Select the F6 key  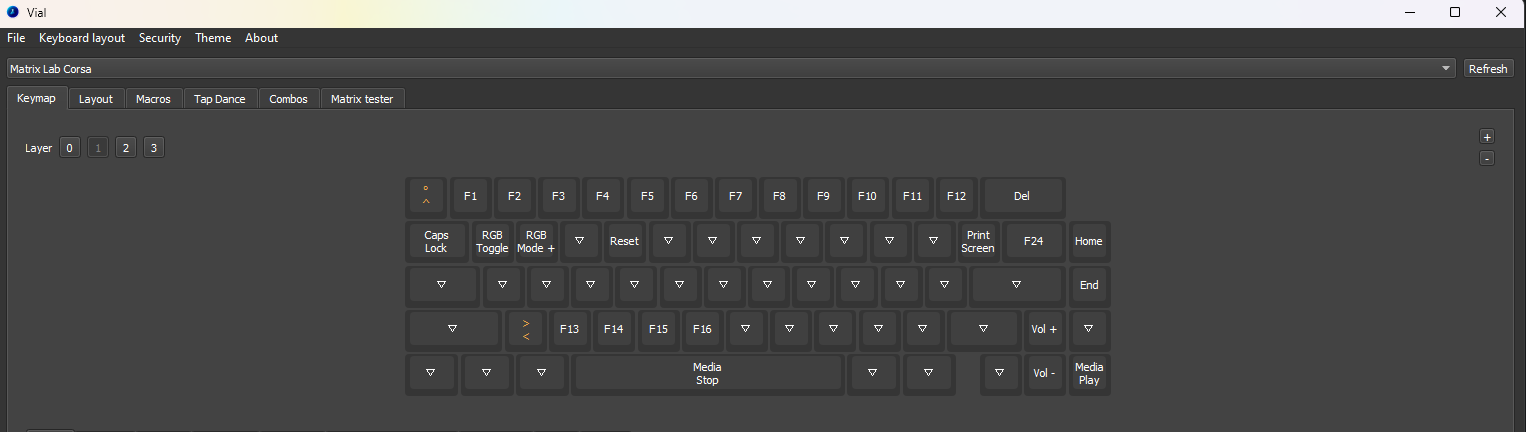click(691, 196)
